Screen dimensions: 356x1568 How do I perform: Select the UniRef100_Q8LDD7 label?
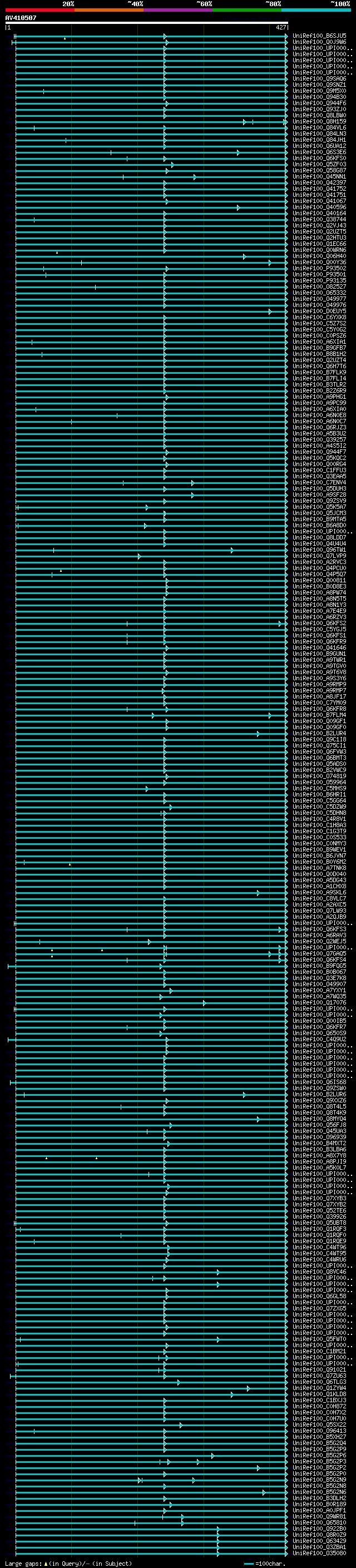click(319, 537)
